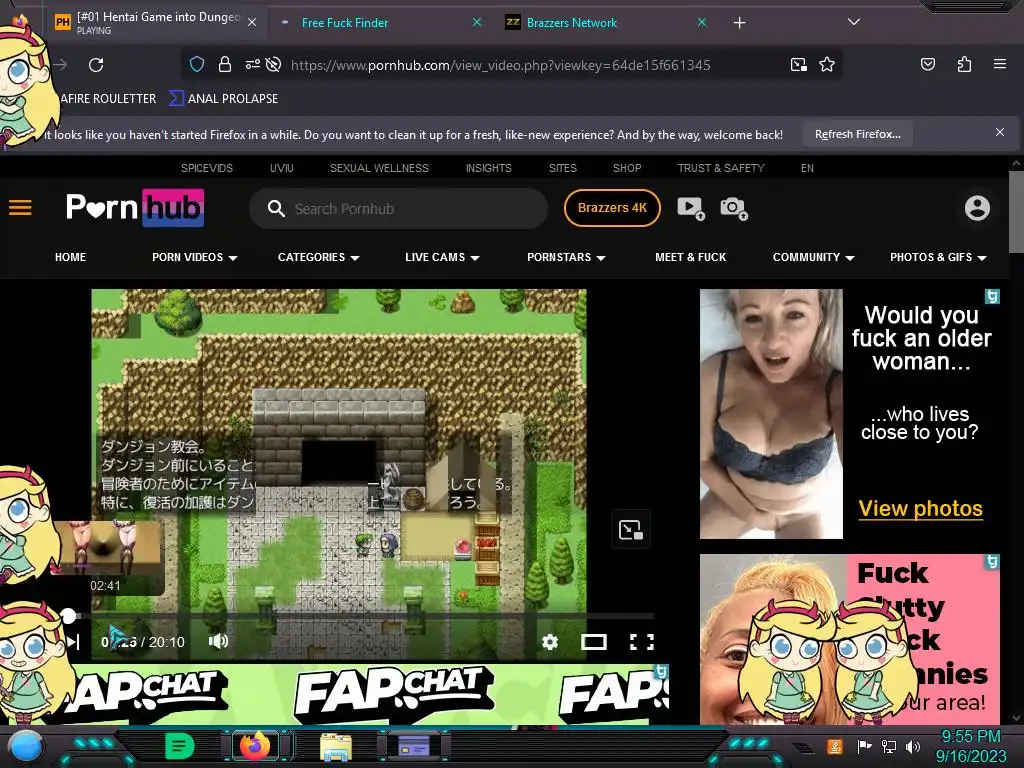The height and width of the screenshot is (768, 1024).
Task: Click the padlock site security icon
Action: pyautogui.click(x=225, y=64)
